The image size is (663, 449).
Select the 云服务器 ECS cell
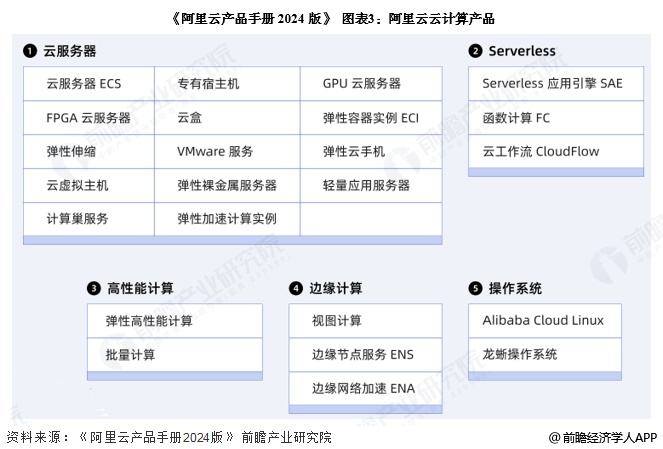coord(89,83)
